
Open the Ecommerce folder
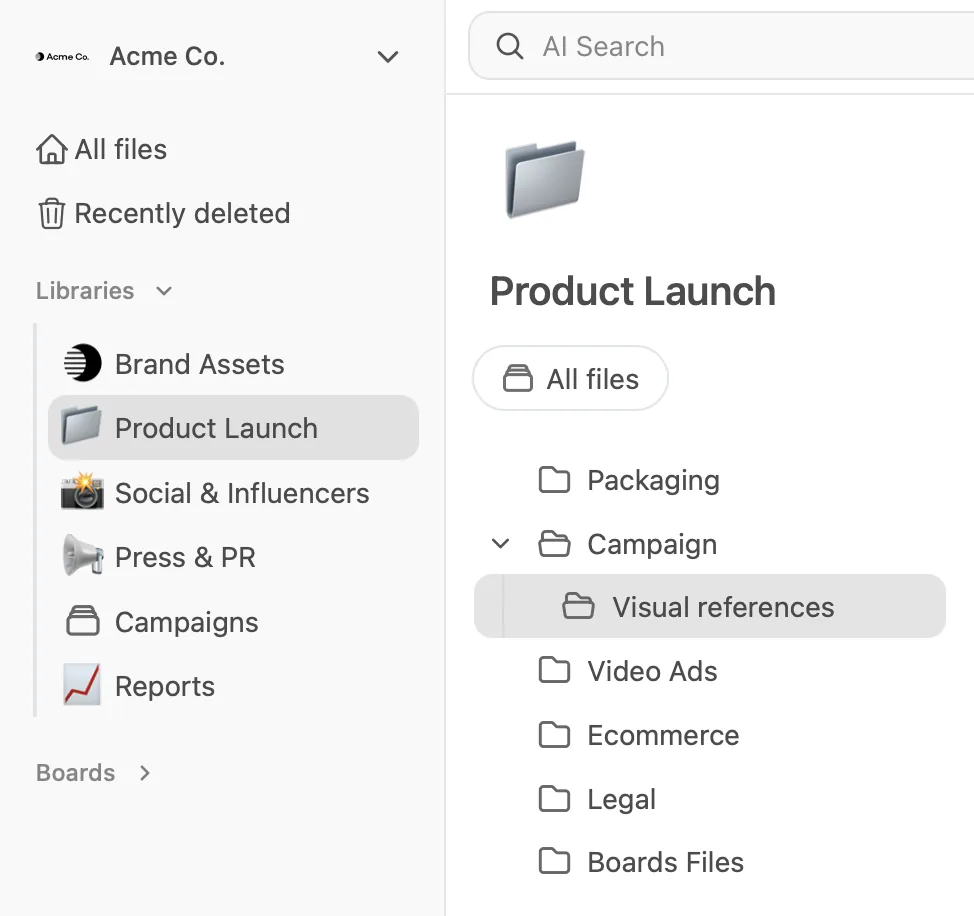(663, 735)
